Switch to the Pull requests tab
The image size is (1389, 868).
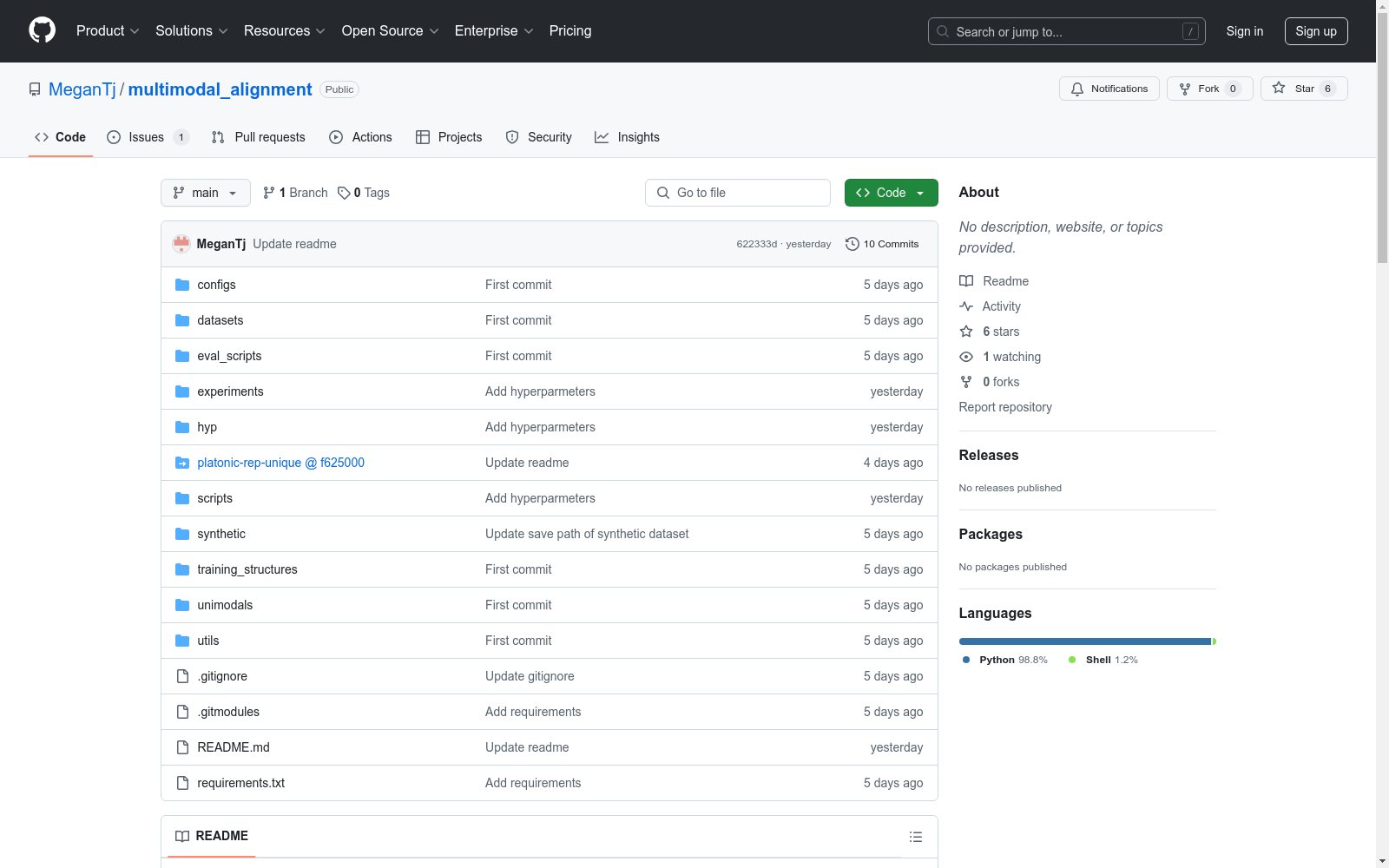[x=259, y=137]
